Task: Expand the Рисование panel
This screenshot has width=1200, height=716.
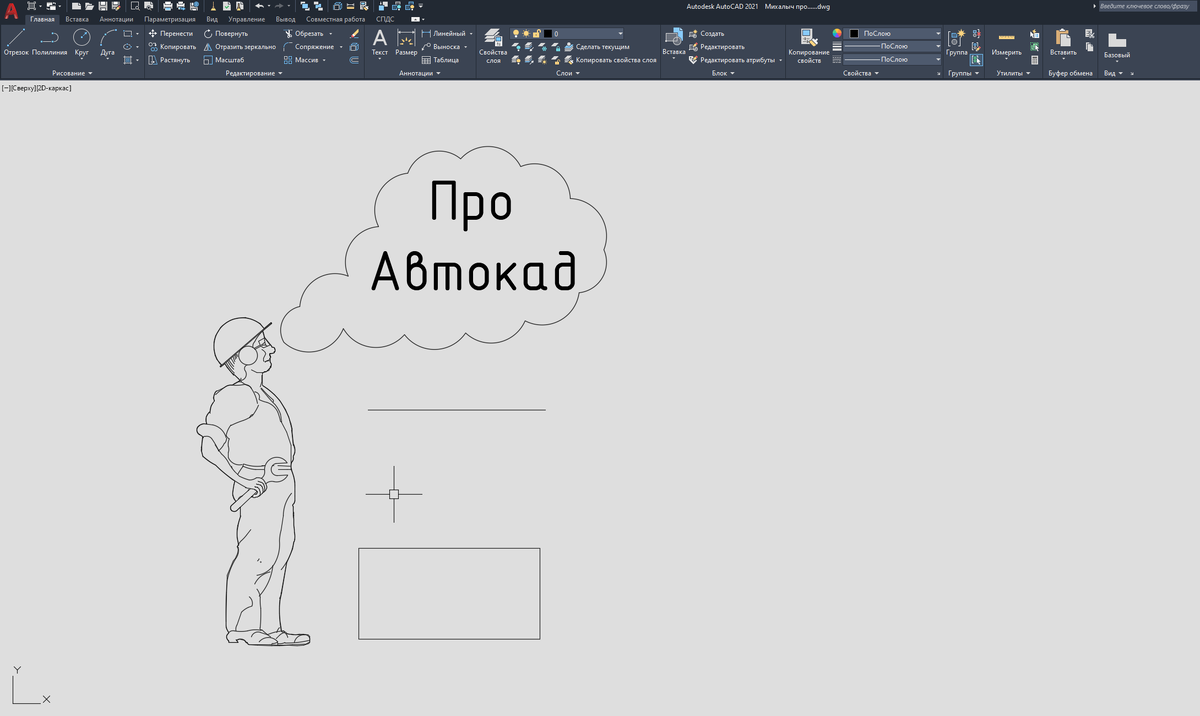Action: coord(72,73)
